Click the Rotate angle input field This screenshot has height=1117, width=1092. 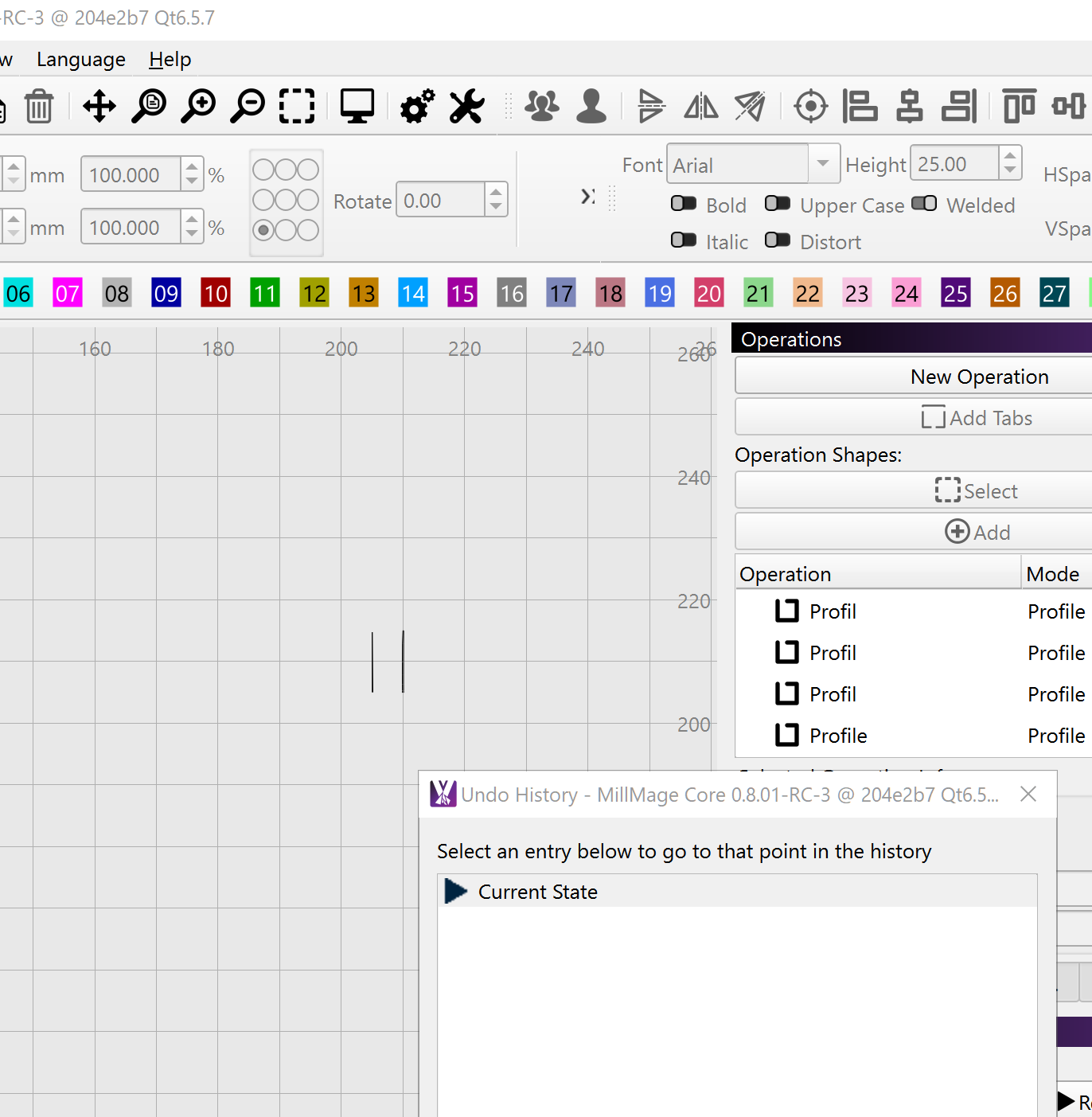click(441, 200)
